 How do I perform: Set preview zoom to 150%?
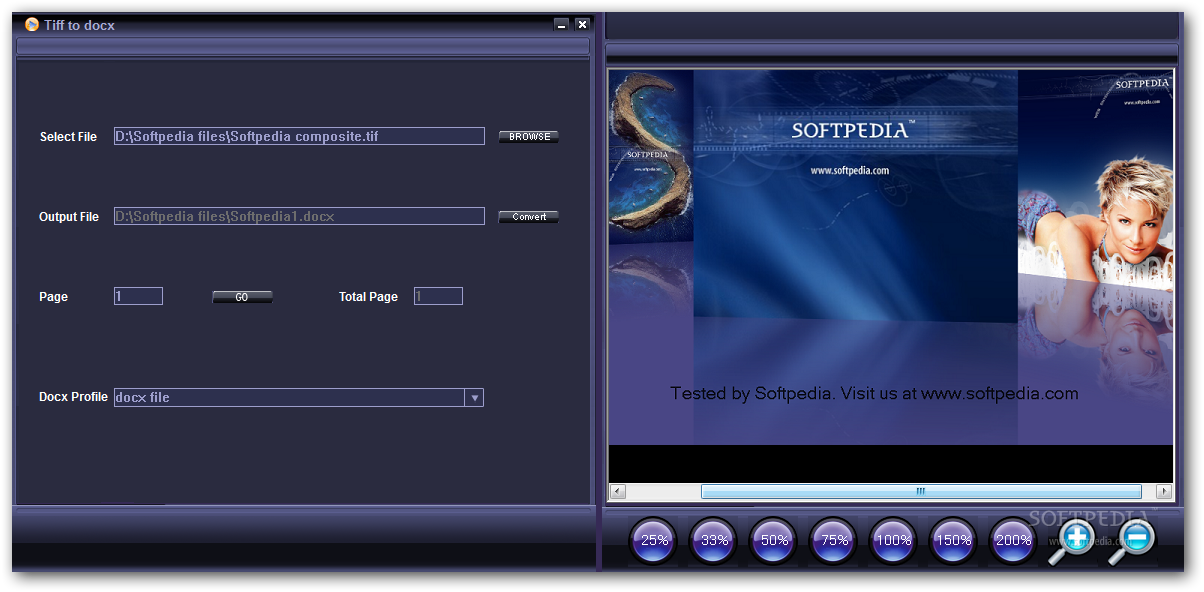[x=954, y=540]
